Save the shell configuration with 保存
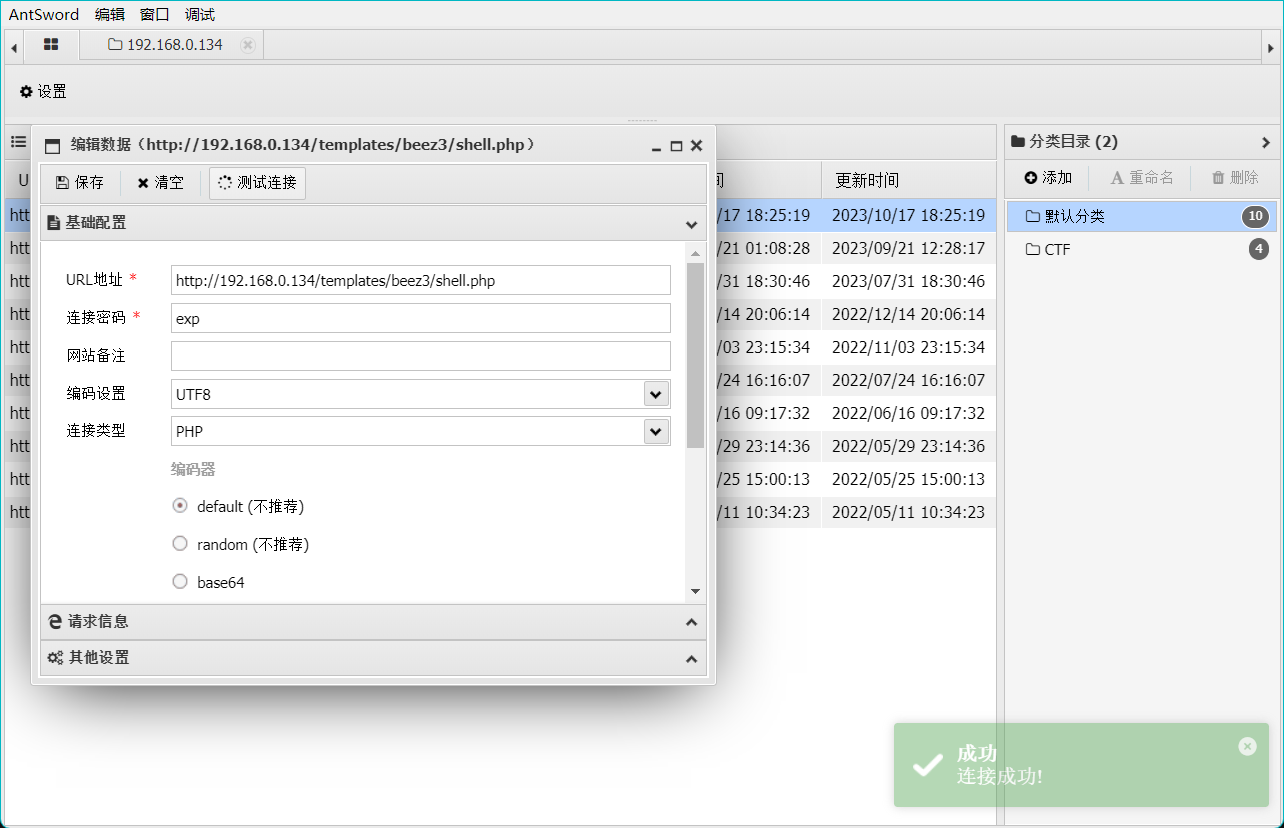The width and height of the screenshot is (1284, 828). [x=80, y=183]
